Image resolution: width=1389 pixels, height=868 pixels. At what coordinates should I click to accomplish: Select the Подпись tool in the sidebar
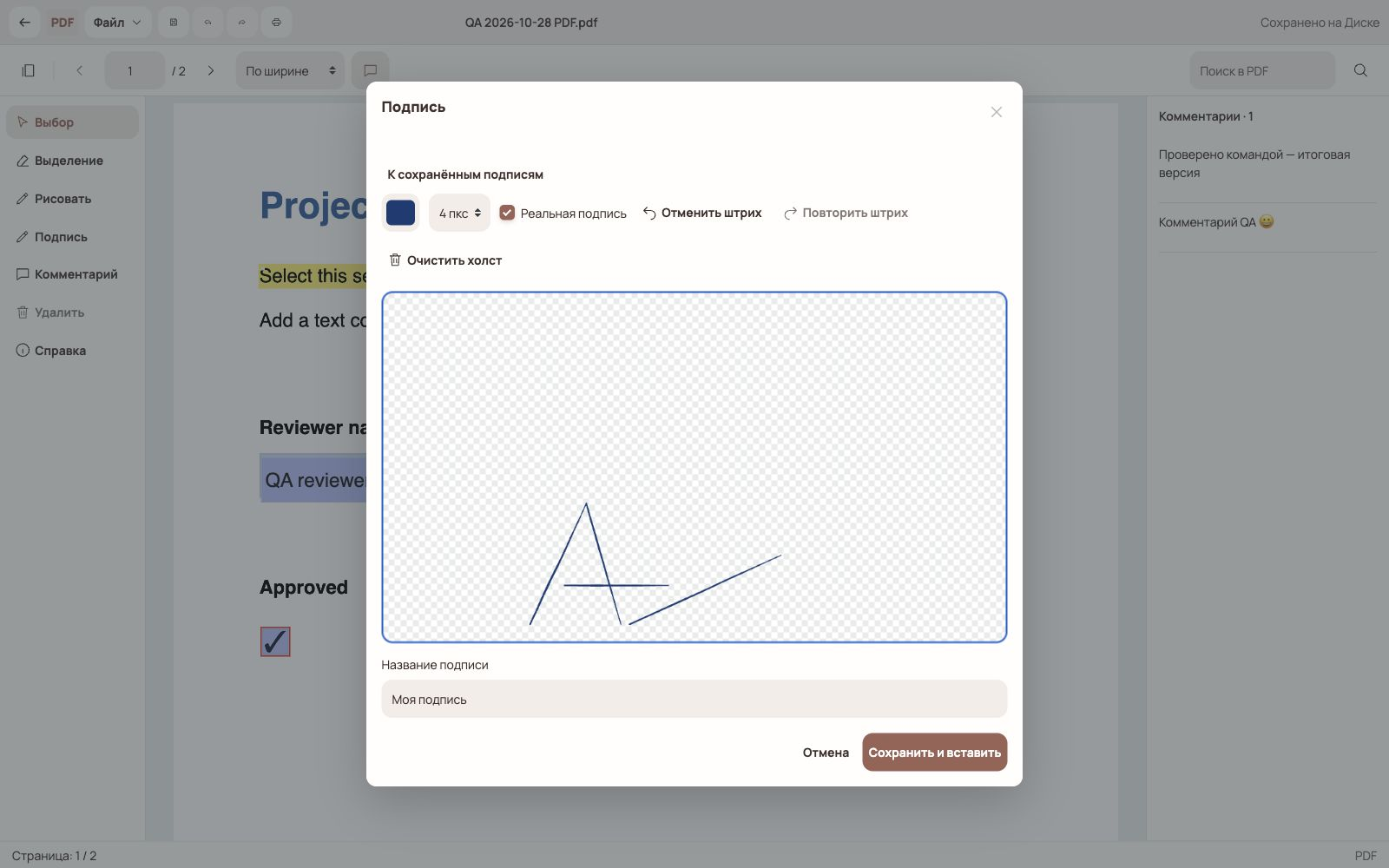72,237
